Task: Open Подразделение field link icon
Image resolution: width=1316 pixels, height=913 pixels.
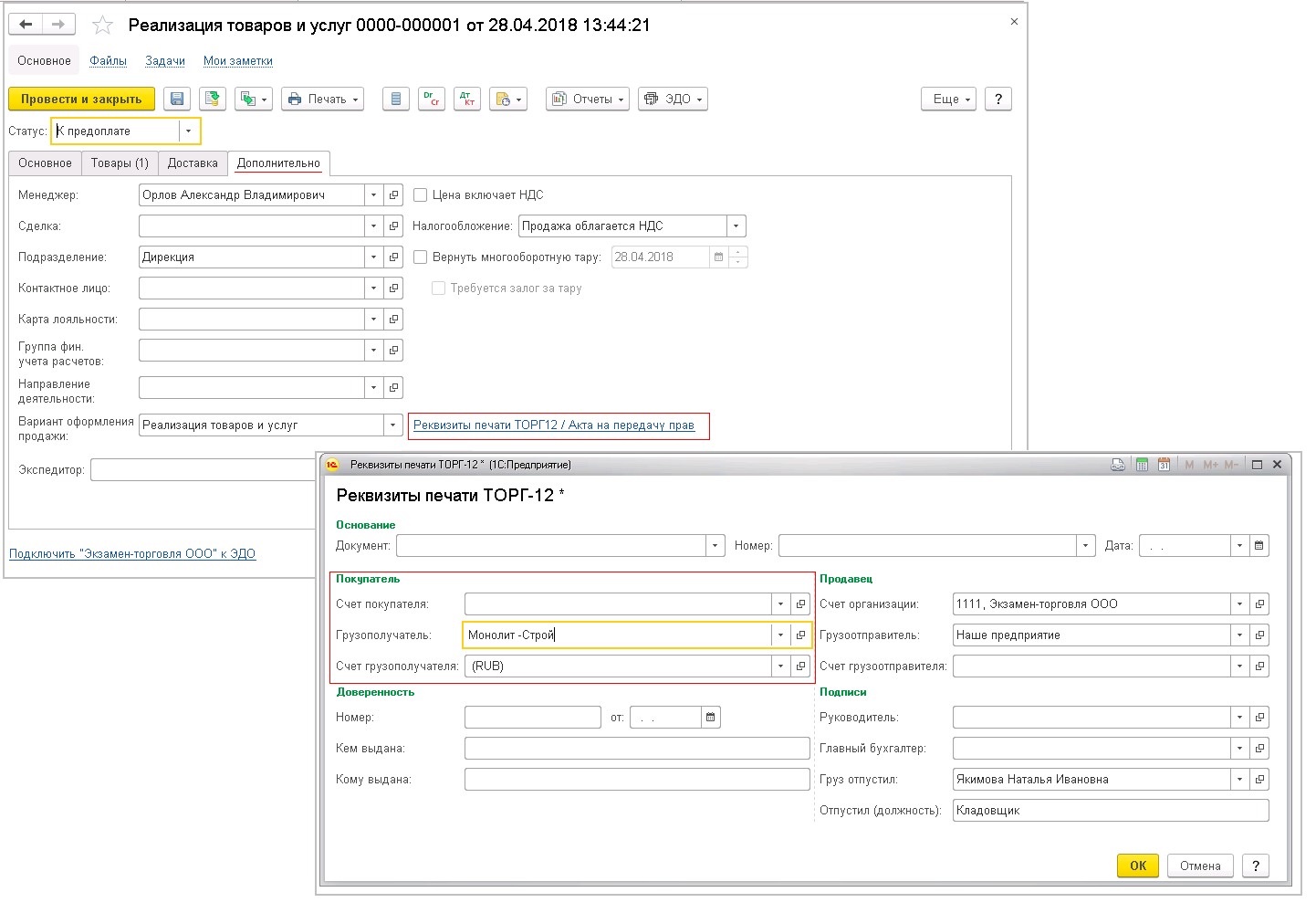Action: point(393,257)
